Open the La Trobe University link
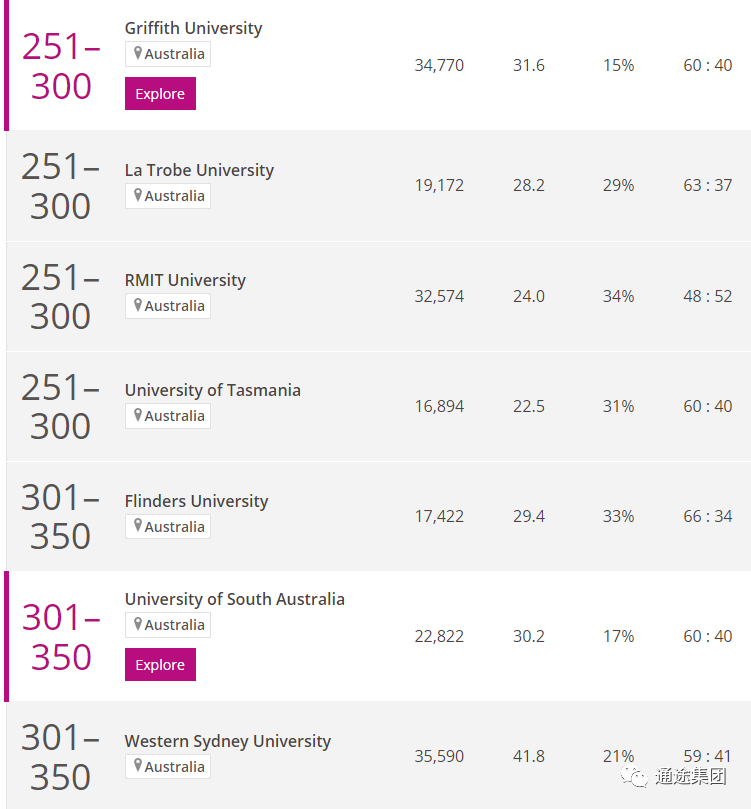The height and width of the screenshot is (809, 751). tap(199, 170)
